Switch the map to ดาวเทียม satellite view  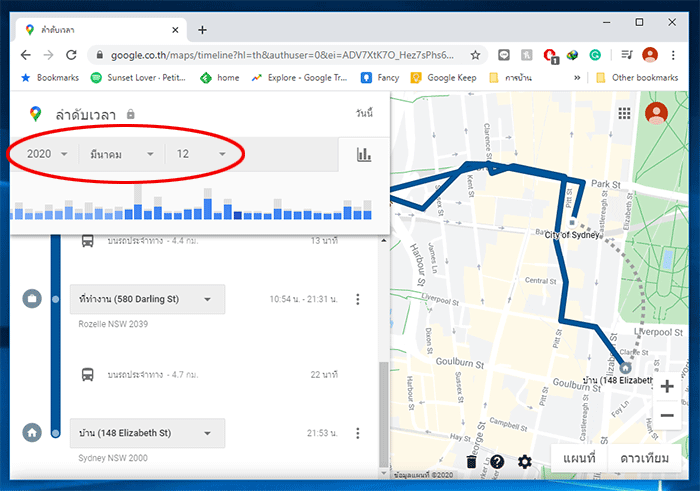coord(644,458)
